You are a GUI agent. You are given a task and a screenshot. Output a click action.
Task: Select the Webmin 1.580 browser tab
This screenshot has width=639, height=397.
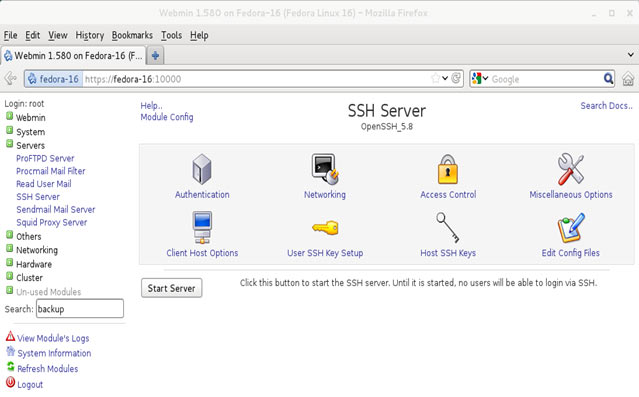pos(73,56)
